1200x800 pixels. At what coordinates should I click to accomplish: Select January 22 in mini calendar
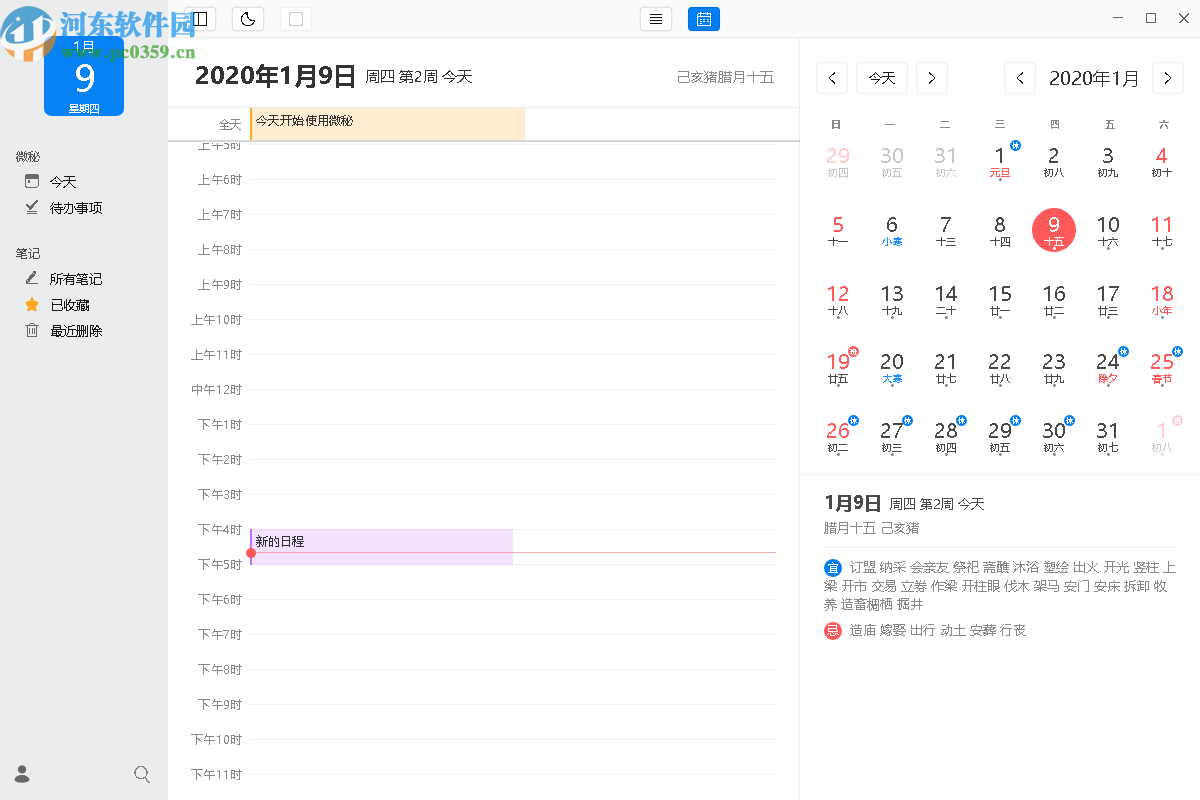coord(1000,367)
